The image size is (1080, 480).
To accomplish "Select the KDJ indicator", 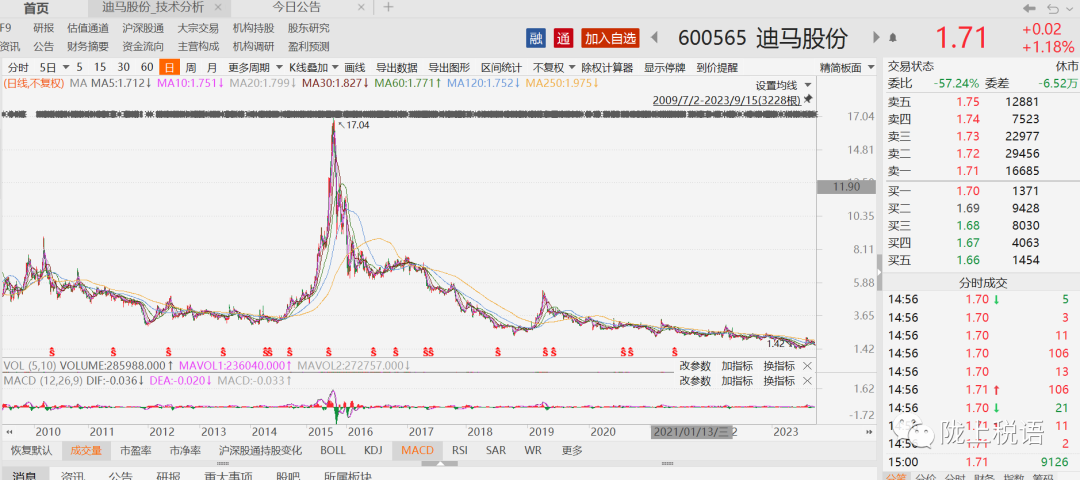I will point(373,450).
